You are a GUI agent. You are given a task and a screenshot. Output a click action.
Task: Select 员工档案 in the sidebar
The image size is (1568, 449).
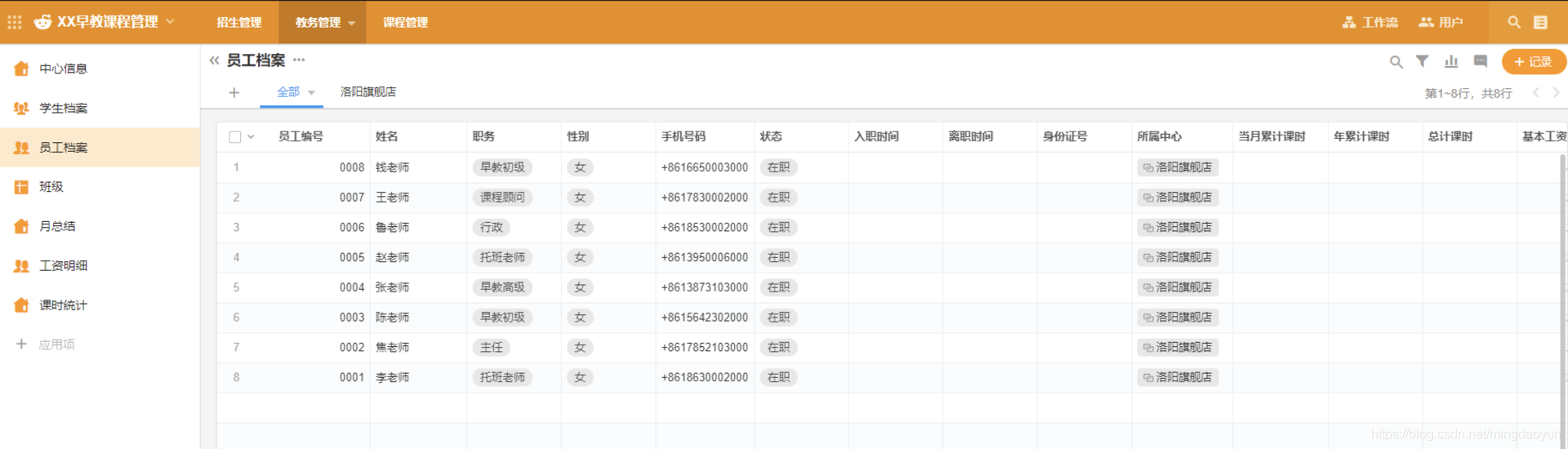pyautogui.click(x=100, y=147)
